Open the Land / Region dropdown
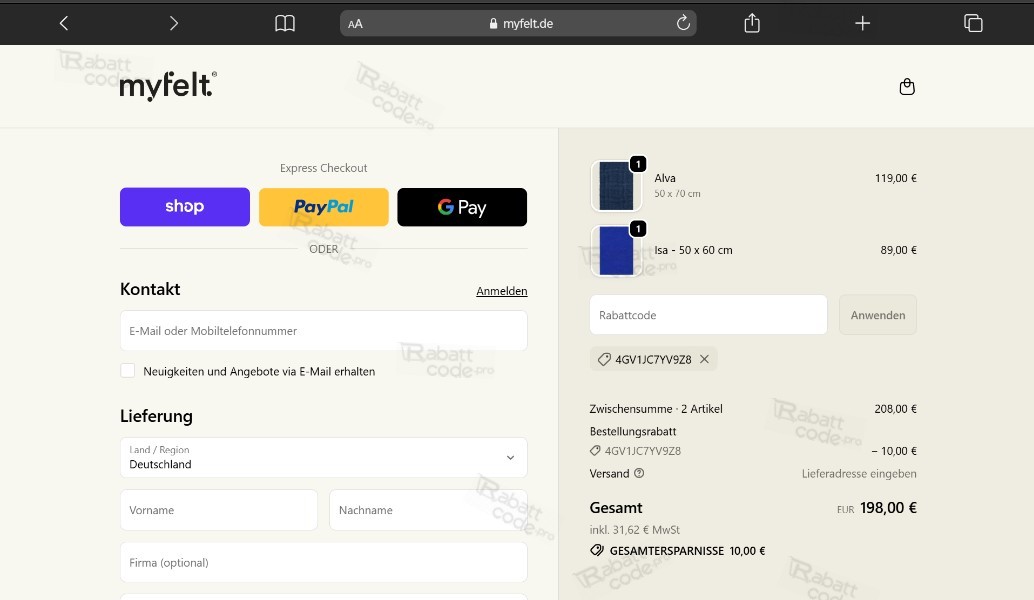This screenshot has height=600, width=1034. [x=324, y=458]
